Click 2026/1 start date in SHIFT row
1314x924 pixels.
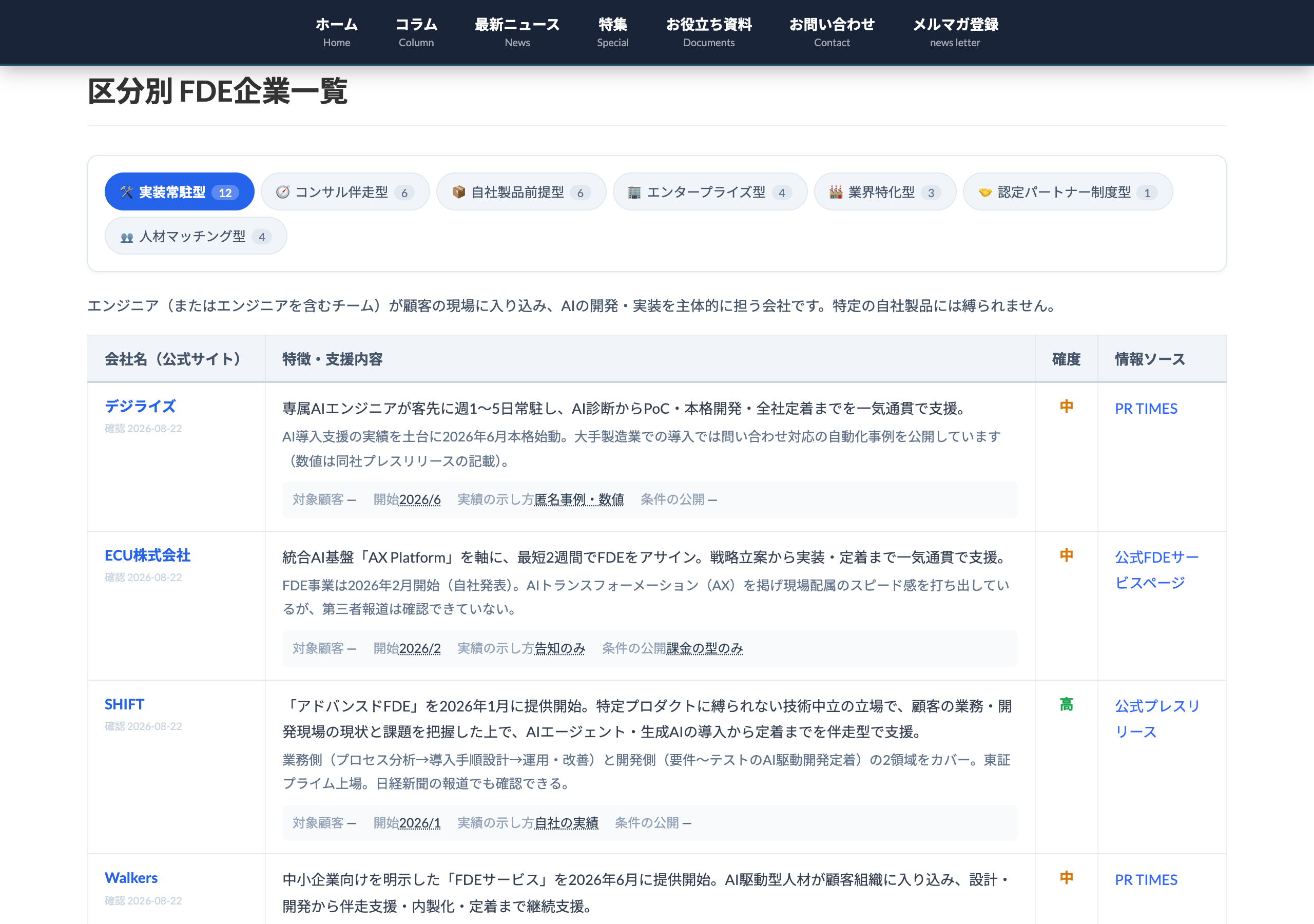click(x=420, y=823)
